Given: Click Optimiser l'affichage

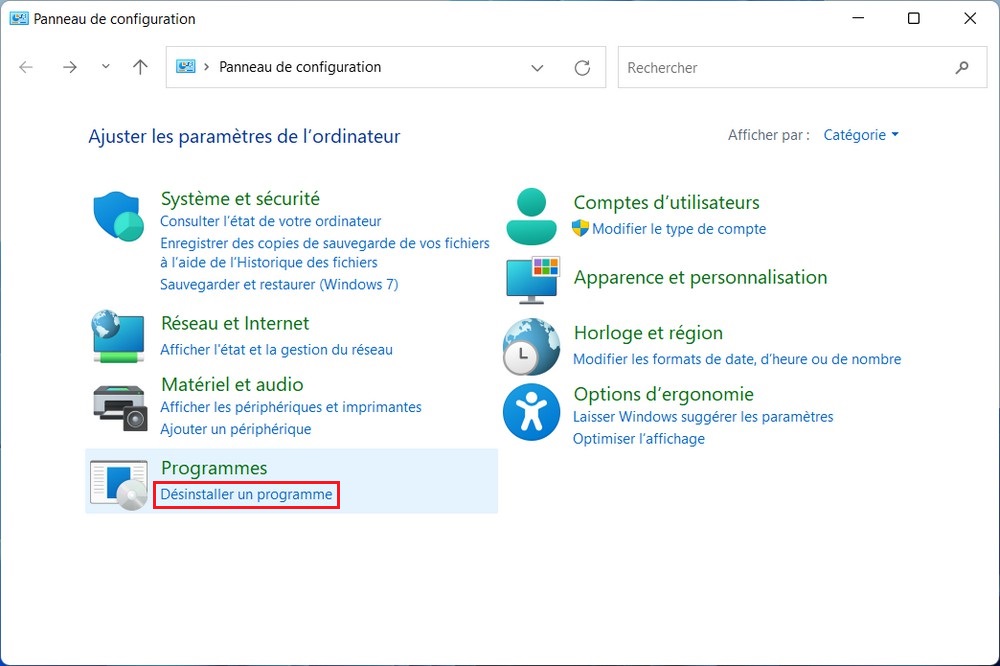Looking at the screenshot, I should [638, 439].
